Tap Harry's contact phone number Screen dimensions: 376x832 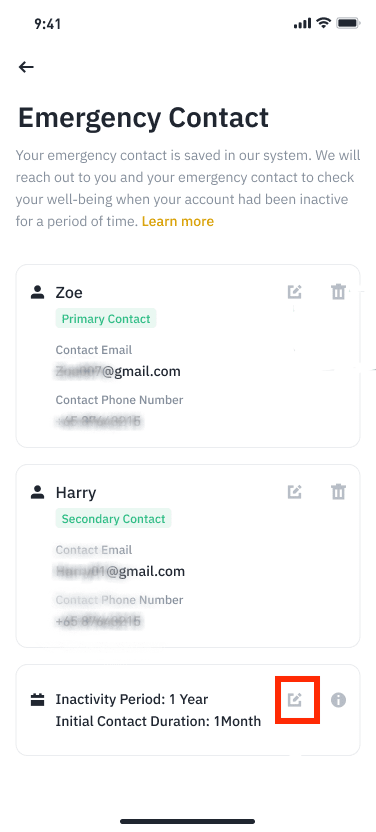(99, 621)
